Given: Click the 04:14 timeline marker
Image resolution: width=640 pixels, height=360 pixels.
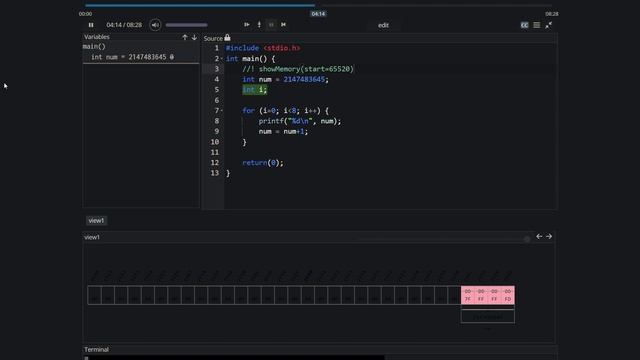Looking at the screenshot, I should (318, 13).
